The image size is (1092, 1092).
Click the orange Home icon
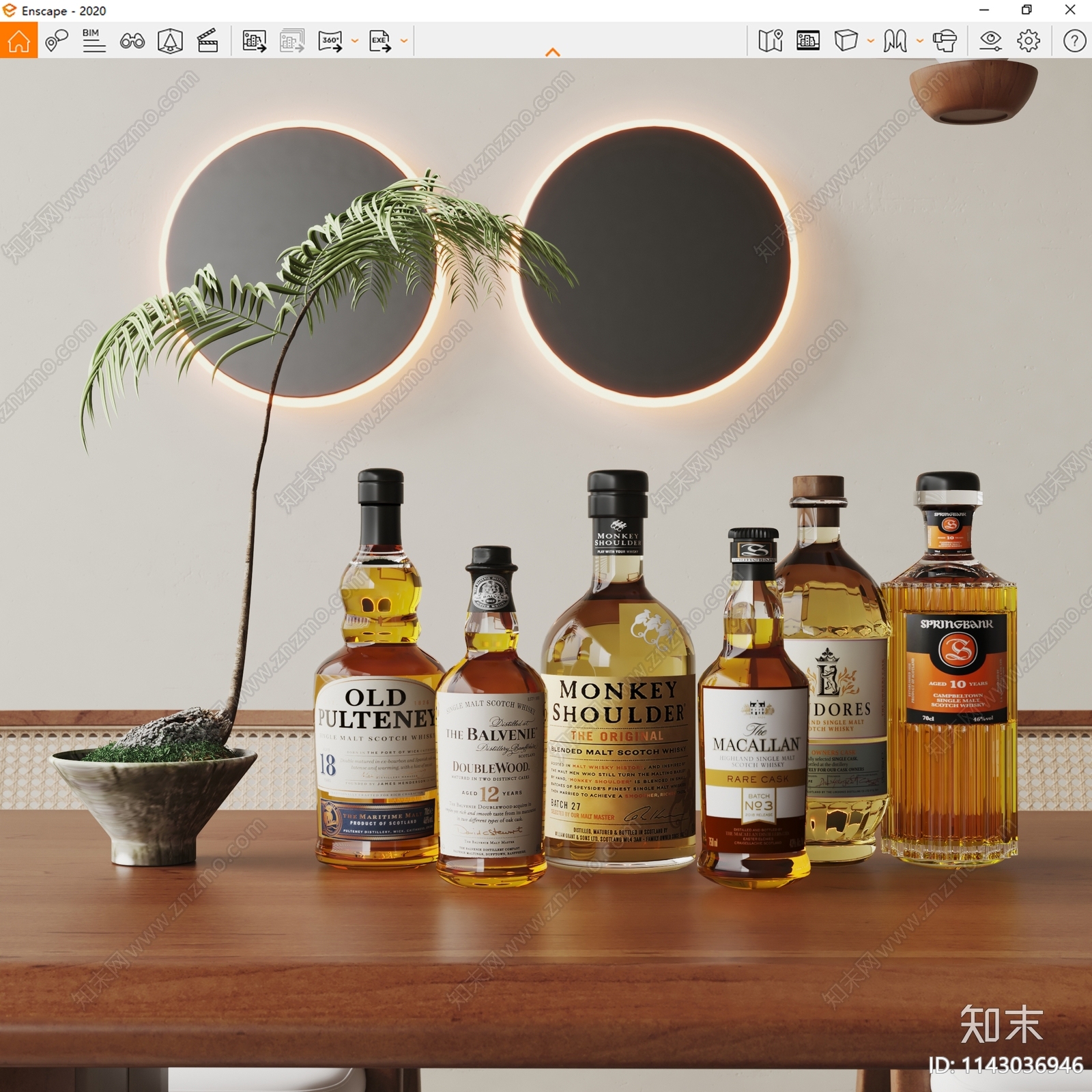click(x=18, y=40)
